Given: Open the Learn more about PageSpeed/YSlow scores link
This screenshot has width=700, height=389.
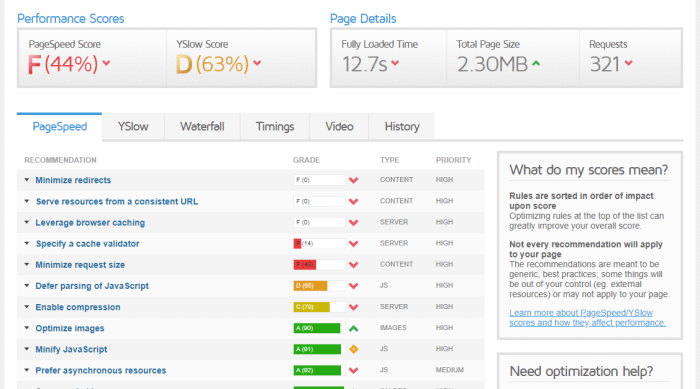Looking at the screenshot, I should [588, 318].
